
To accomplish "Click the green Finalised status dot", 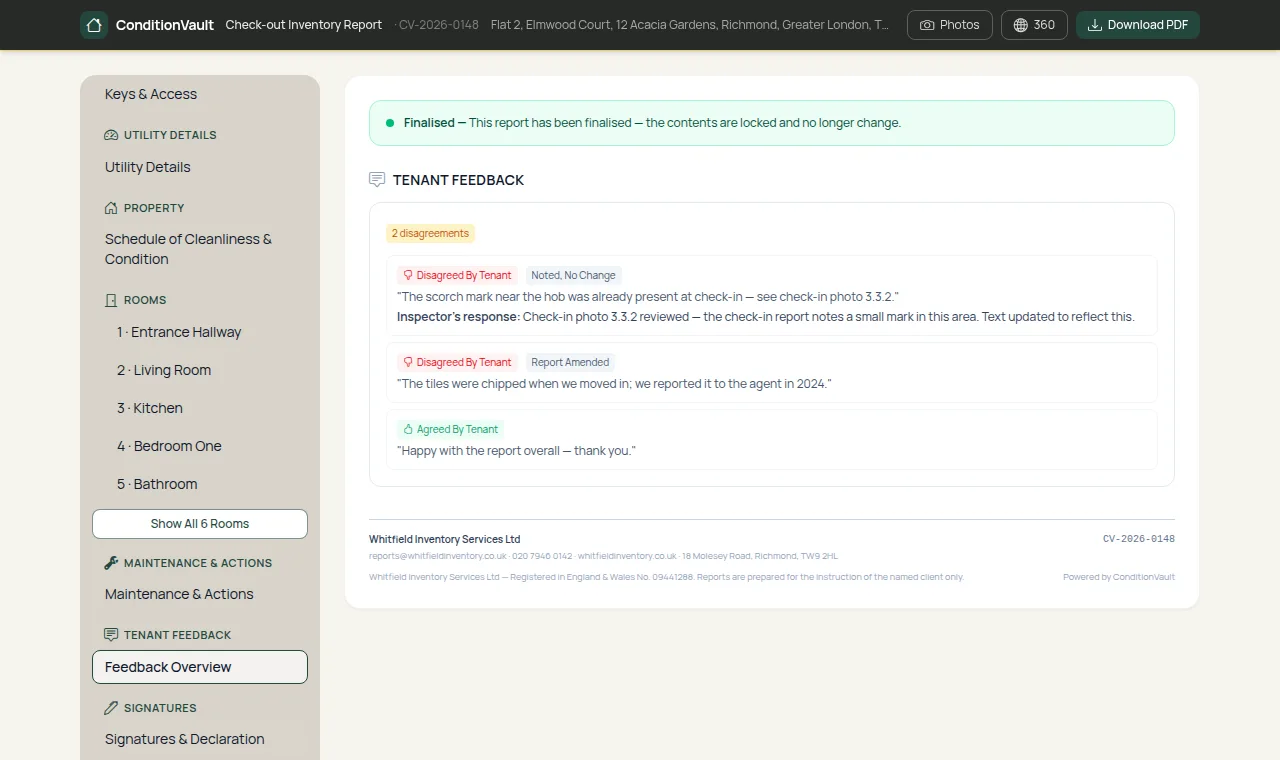I will click(390, 123).
